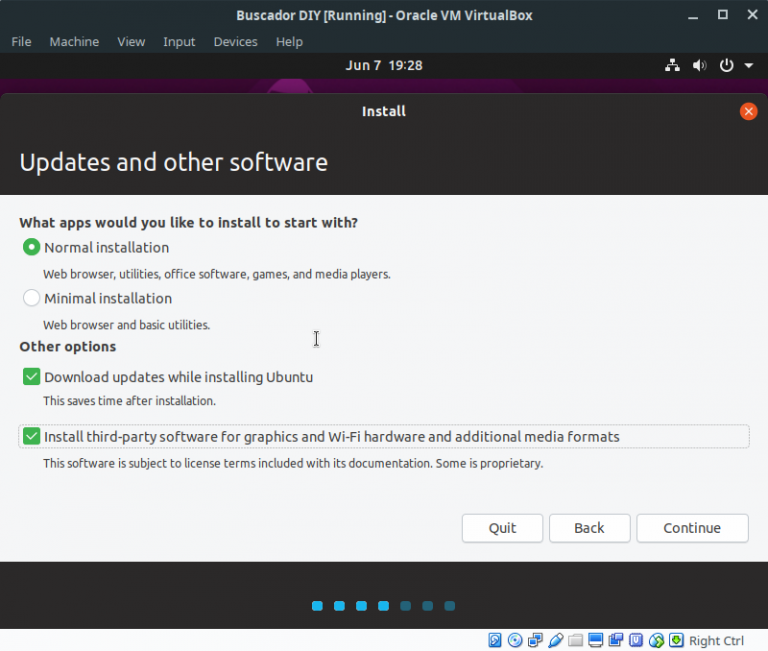The image size is (768, 651).
Task: Open the system menu dropdown arrow
Action: click(749, 65)
